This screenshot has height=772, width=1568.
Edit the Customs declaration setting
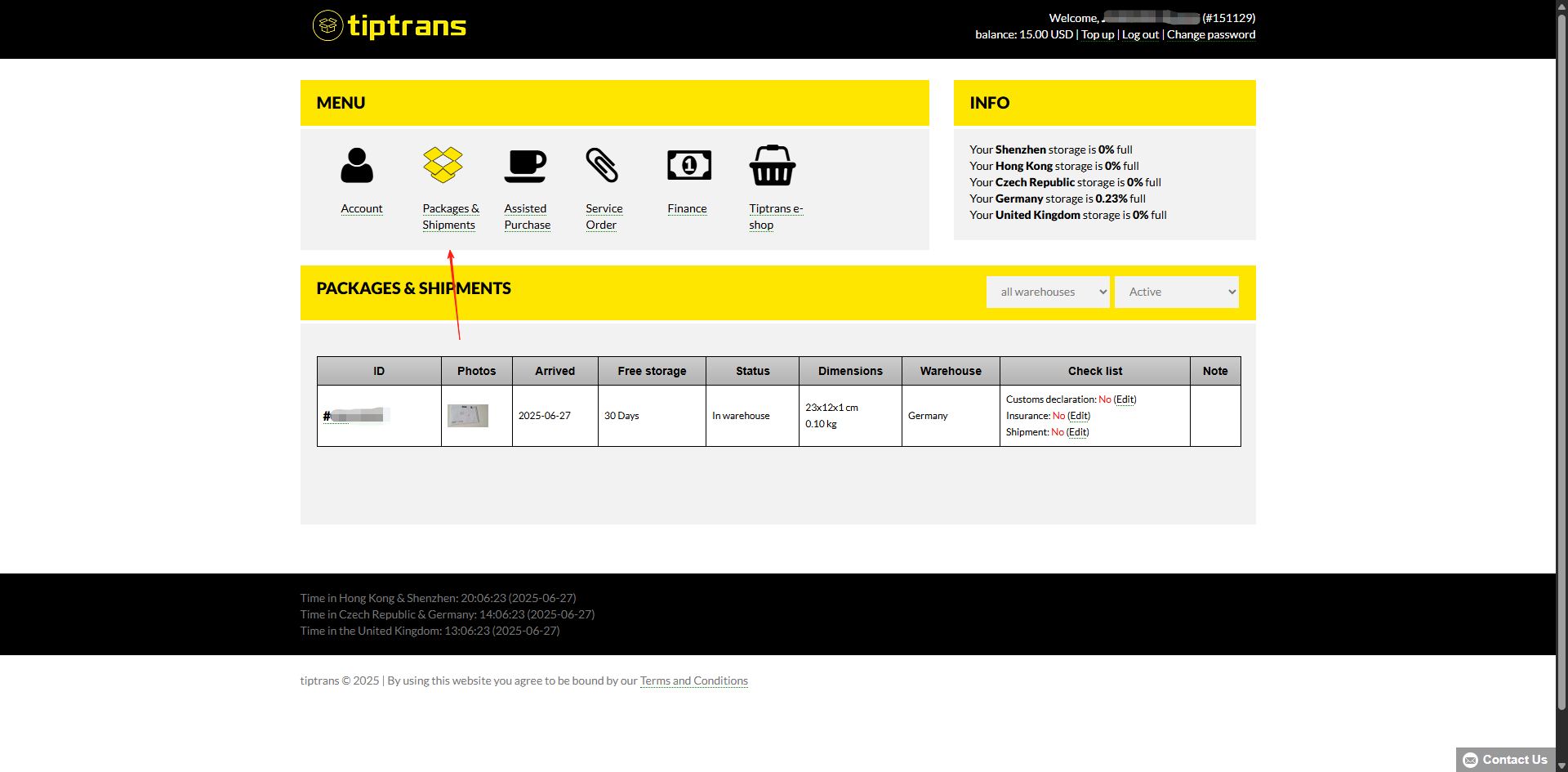click(x=1125, y=399)
